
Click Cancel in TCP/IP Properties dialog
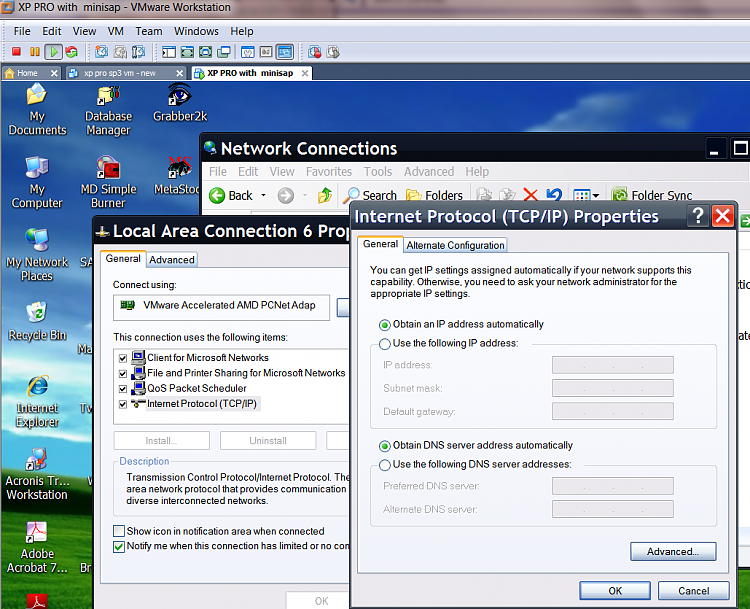tap(694, 591)
